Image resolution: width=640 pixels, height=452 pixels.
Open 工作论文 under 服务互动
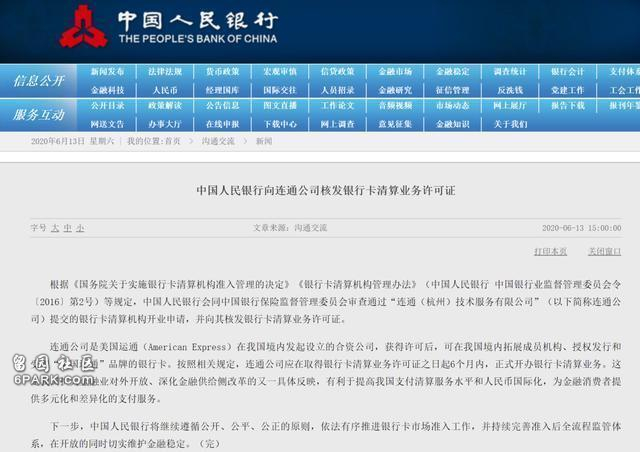tap(338, 106)
